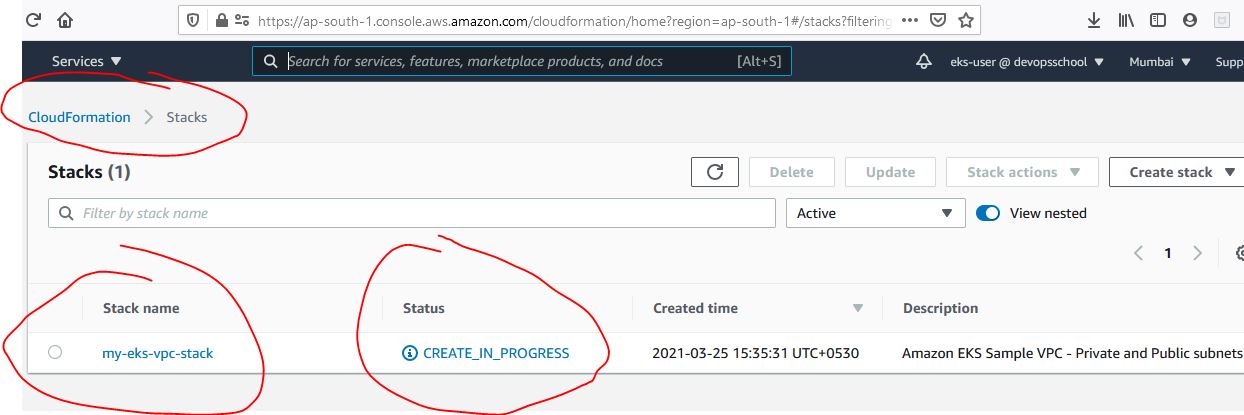This screenshot has height=415, width=1244.
Task: Open the Services menu
Action: click(x=87, y=62)
